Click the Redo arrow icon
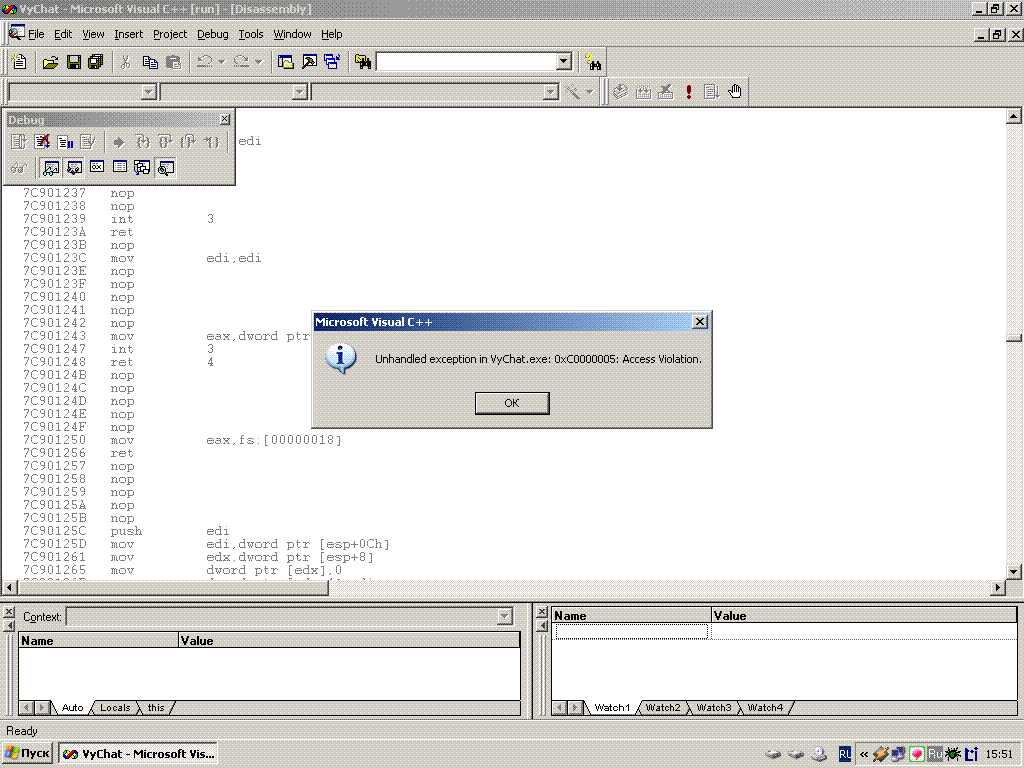The height and width of the screenshot is (768, 1024). point(241,62)
